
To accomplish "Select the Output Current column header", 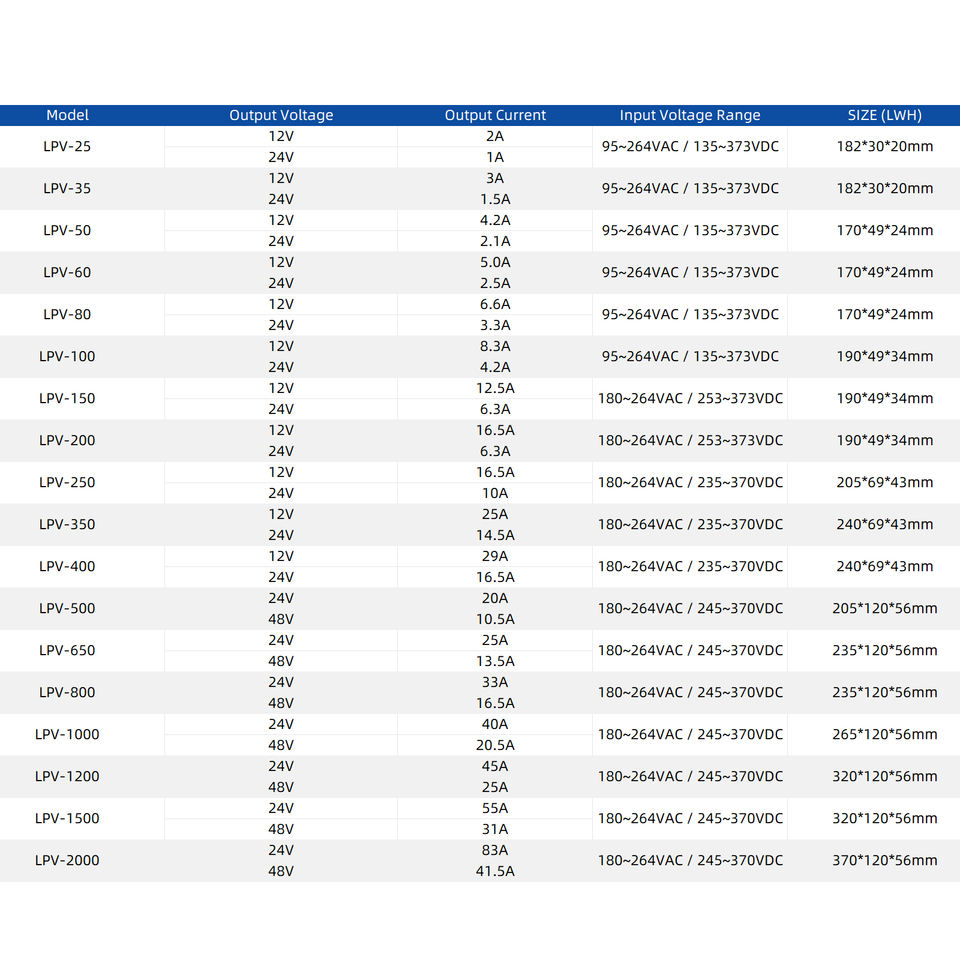I will (x=495, y=115).
